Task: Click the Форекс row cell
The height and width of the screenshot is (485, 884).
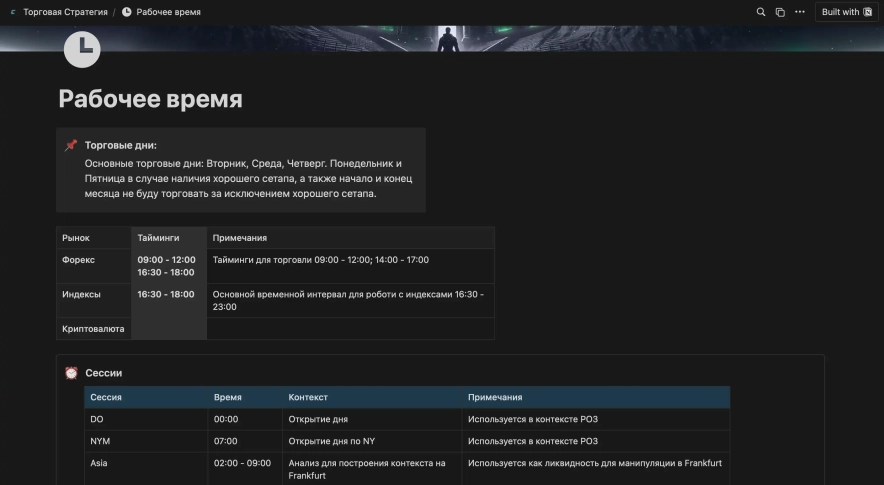Action: pos(79,260)
